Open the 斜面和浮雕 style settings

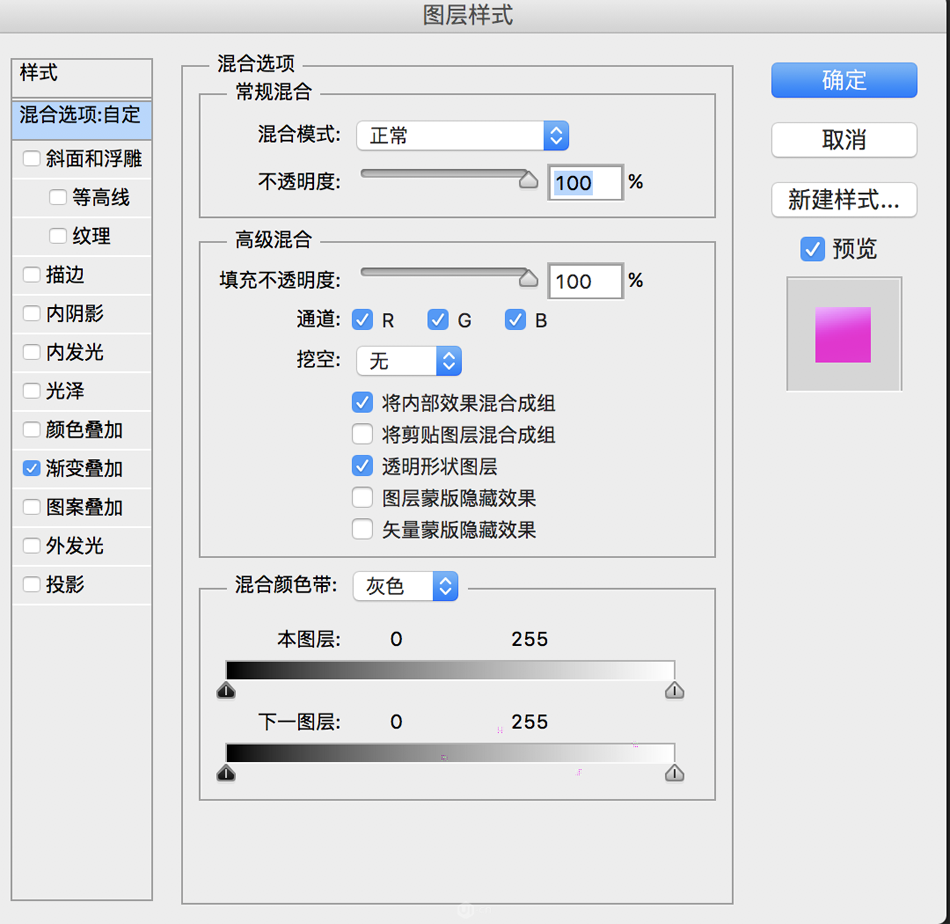coord(94,159)
